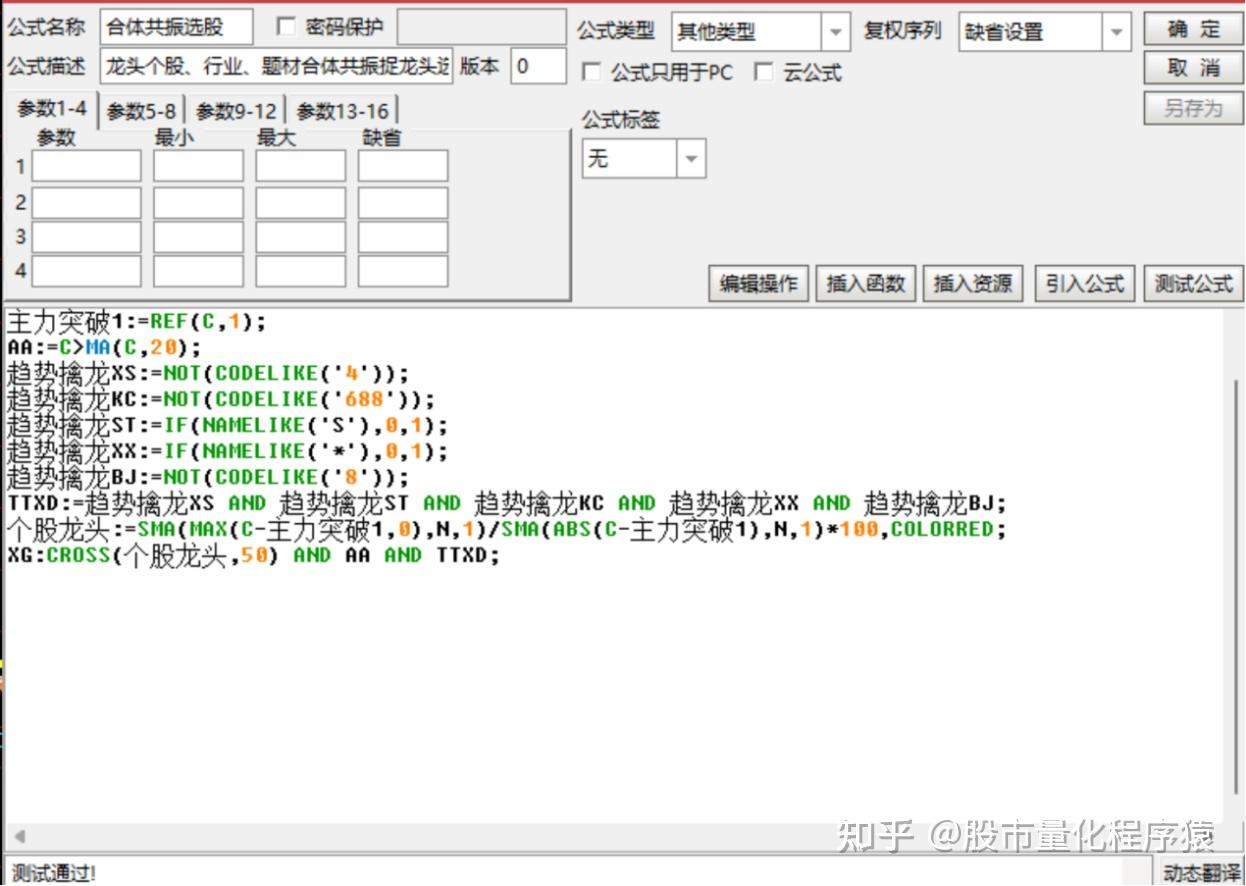The height and width of the screenshot is (886, 1246).
Task: Click the 版本 number field
Action: (x=538, y=67)
